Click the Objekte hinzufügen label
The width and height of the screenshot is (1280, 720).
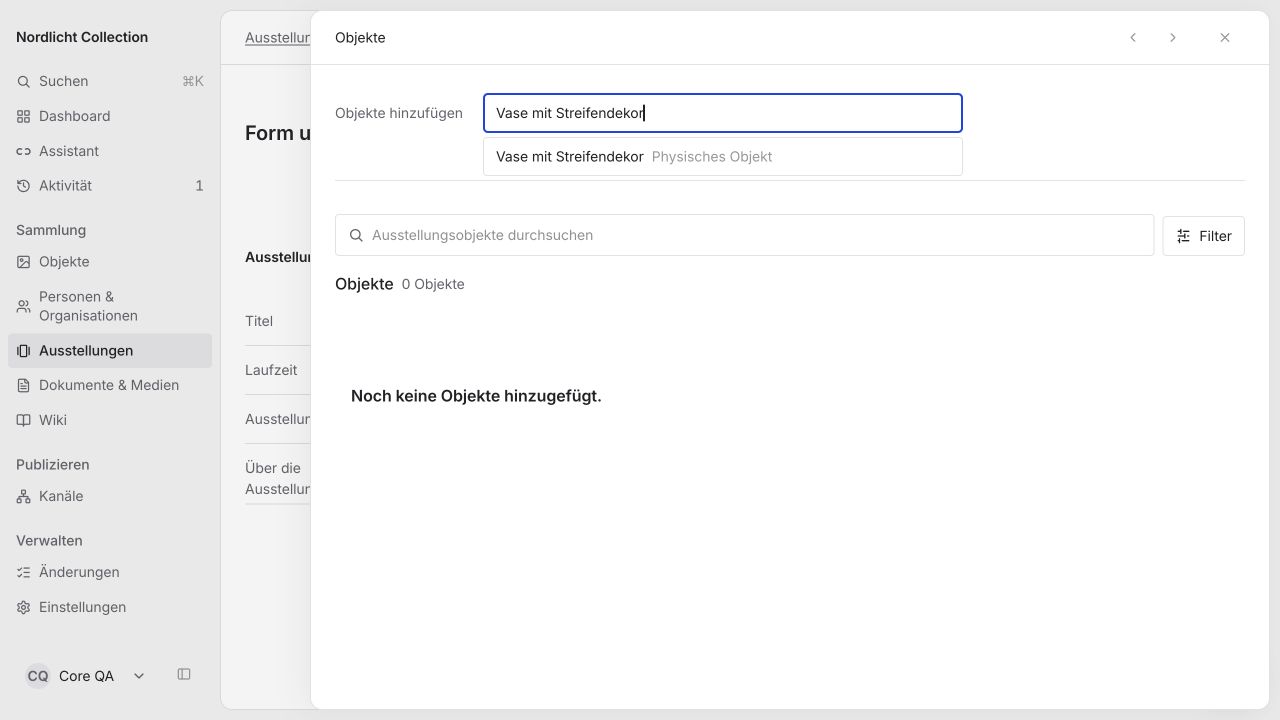(x=399, y=114)
